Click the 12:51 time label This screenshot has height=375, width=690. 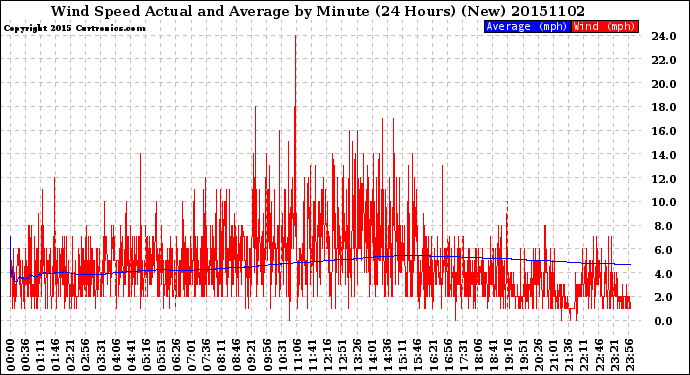click(x=342, y=355)
